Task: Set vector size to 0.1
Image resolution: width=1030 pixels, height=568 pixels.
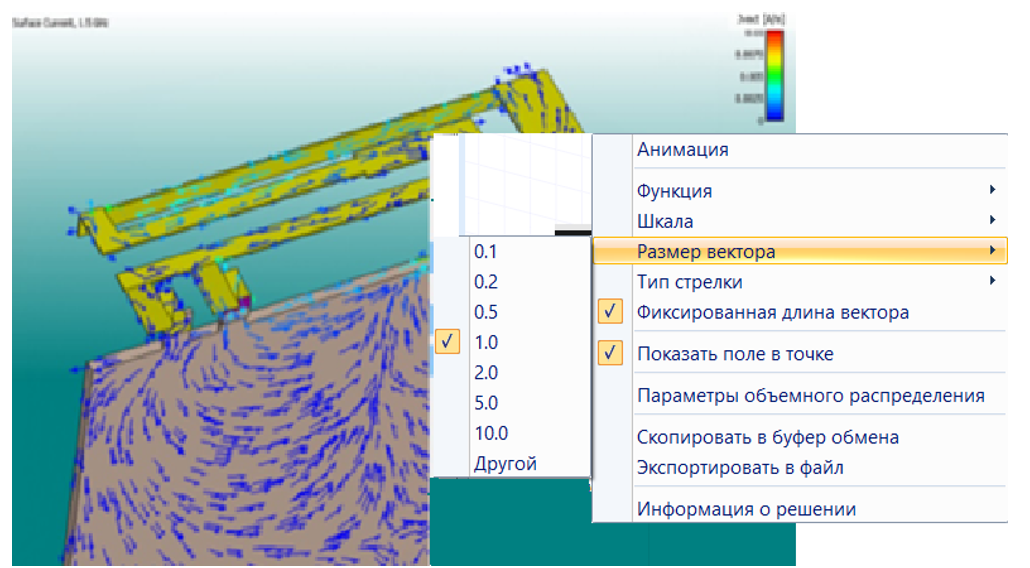Action: (x=486, y=251)
